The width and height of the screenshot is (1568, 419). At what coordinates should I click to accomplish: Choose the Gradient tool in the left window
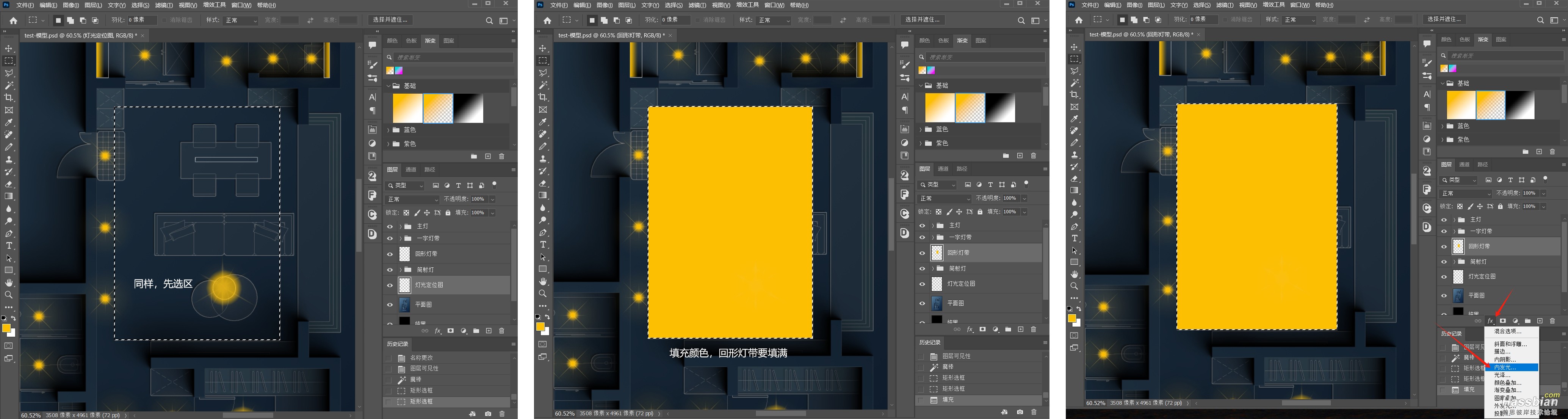(9, 196)
